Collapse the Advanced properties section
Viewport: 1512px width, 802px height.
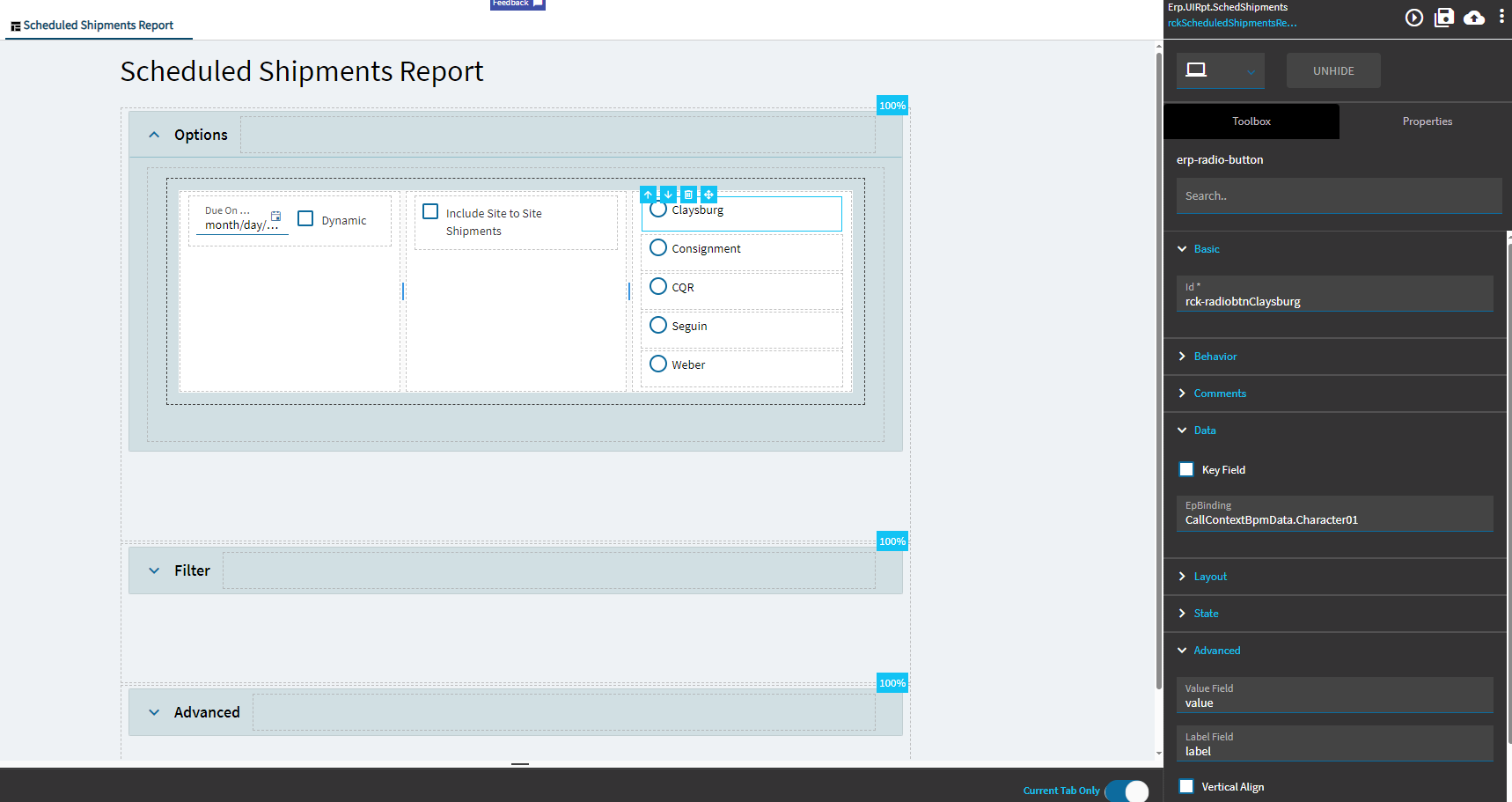point(1182,651)
